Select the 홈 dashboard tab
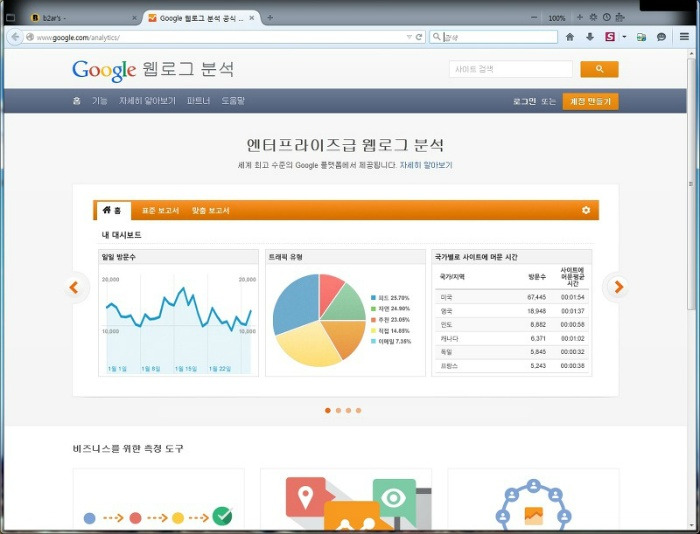This screenshot has height=534, width=700. click(112, 210)
